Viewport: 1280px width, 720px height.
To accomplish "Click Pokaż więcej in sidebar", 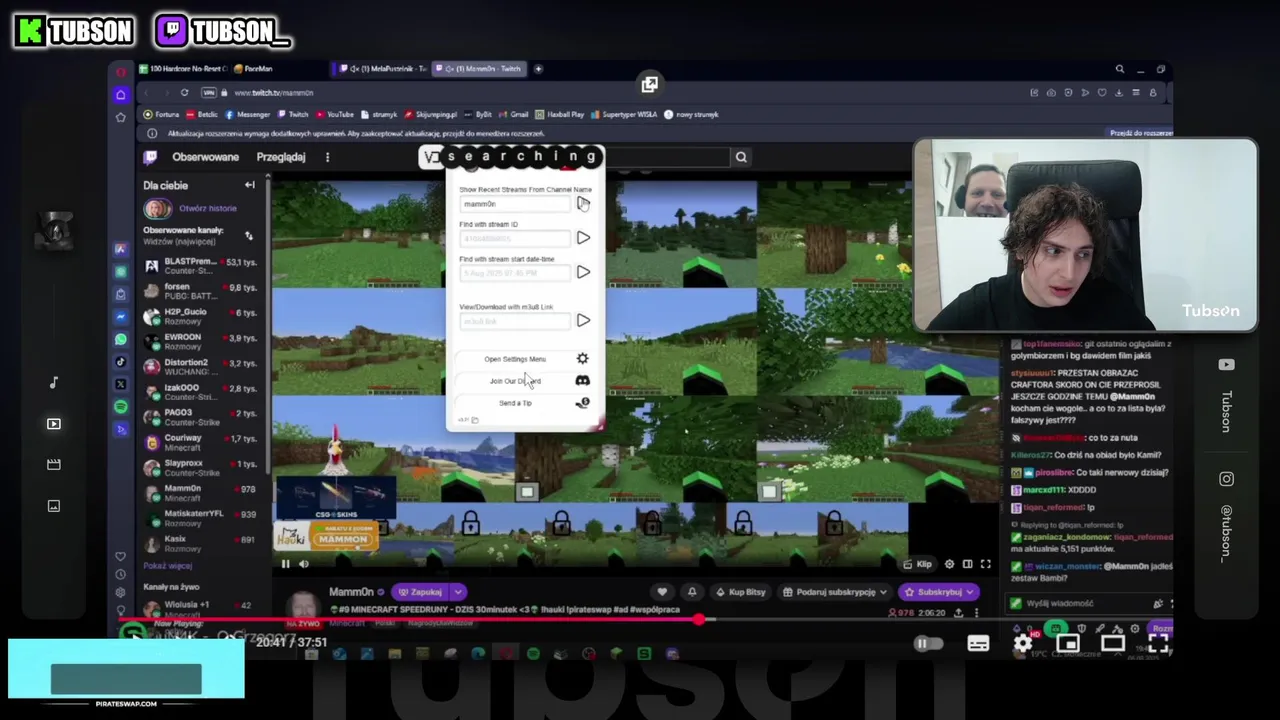I will (167, 566).
